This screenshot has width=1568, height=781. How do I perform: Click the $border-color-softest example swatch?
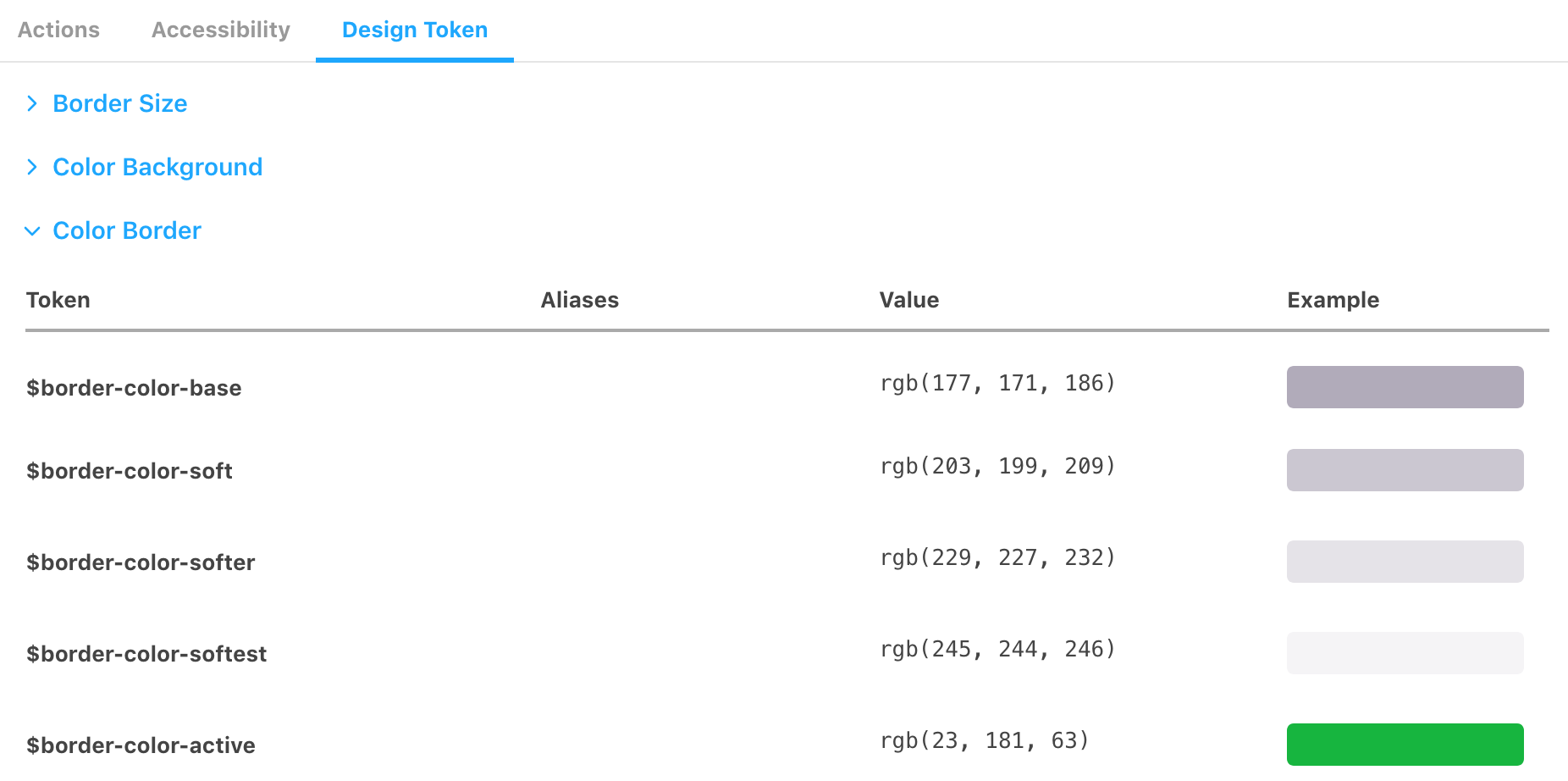click(1405, 653)
